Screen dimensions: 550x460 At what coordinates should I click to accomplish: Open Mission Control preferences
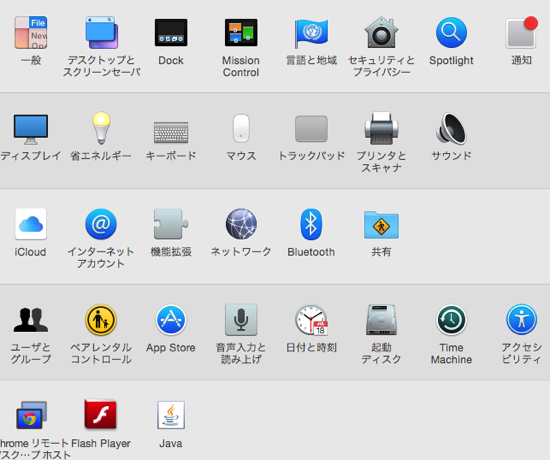pos(241,33)
